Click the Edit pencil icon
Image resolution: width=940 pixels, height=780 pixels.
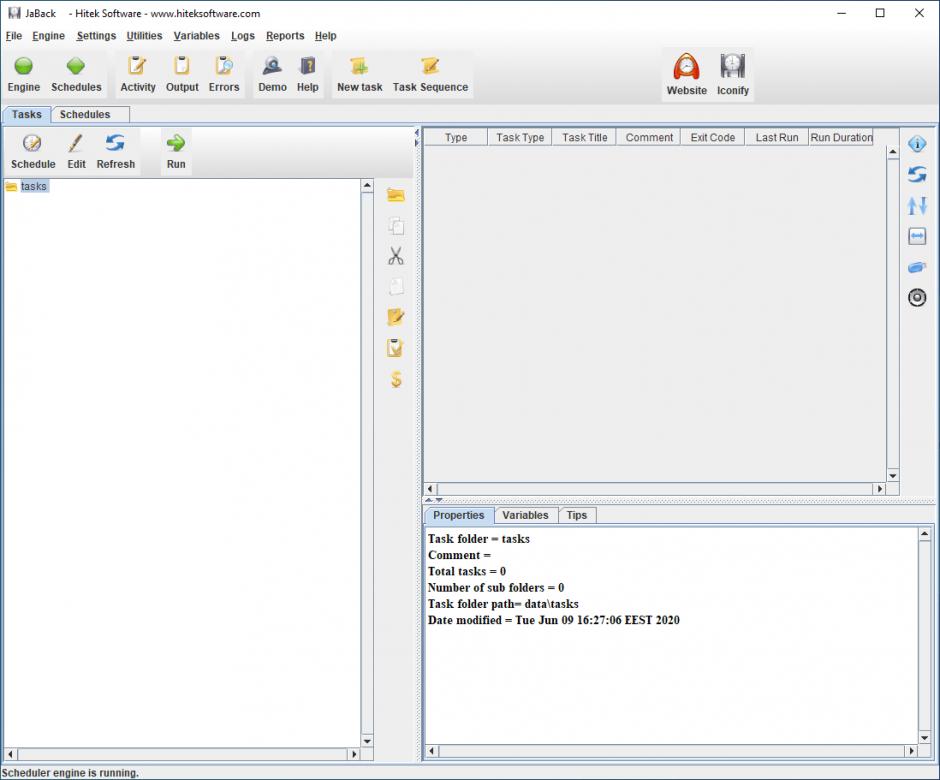coord(76,143)
